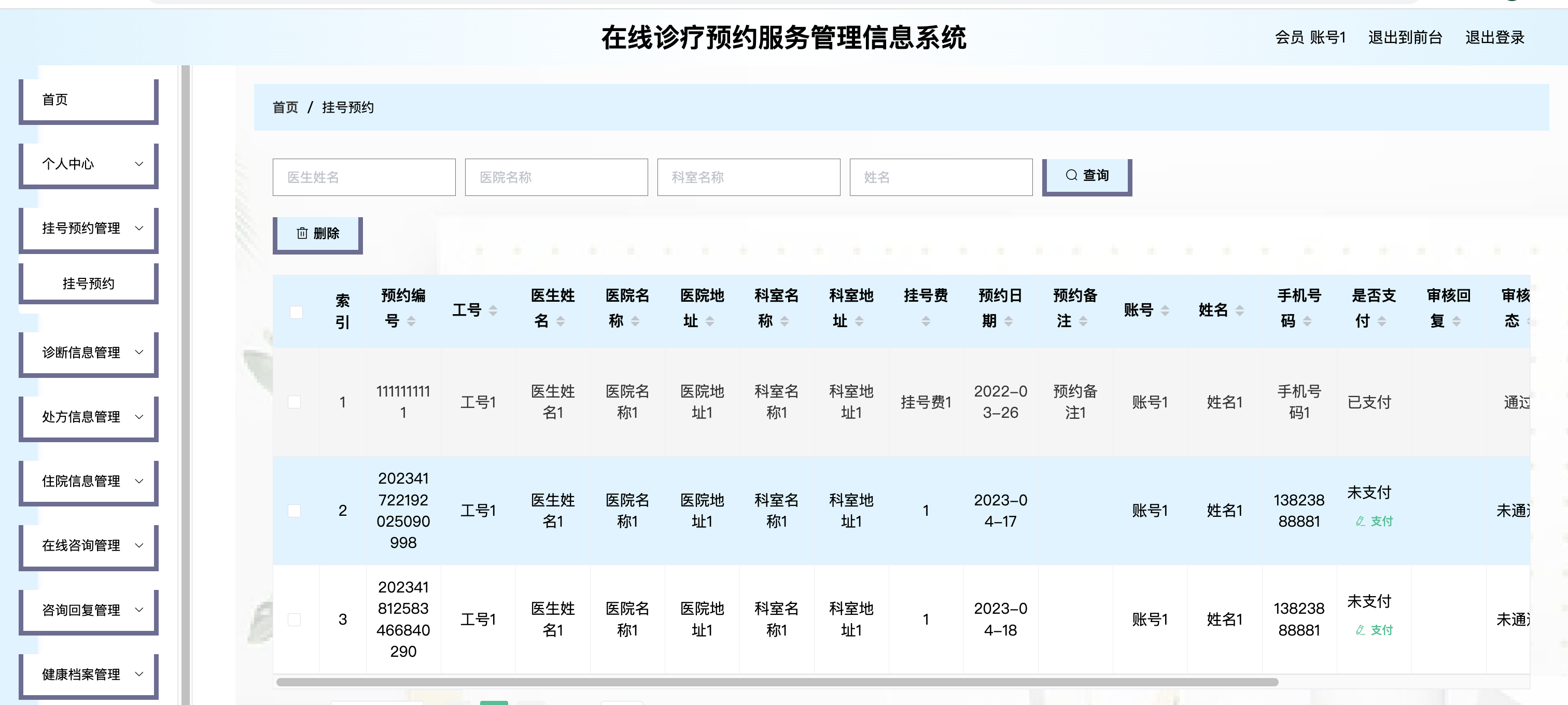This screenshot has width=1568, height=705.
Task: Sort by 挂号费 column arrows
Action: [926, 321]
